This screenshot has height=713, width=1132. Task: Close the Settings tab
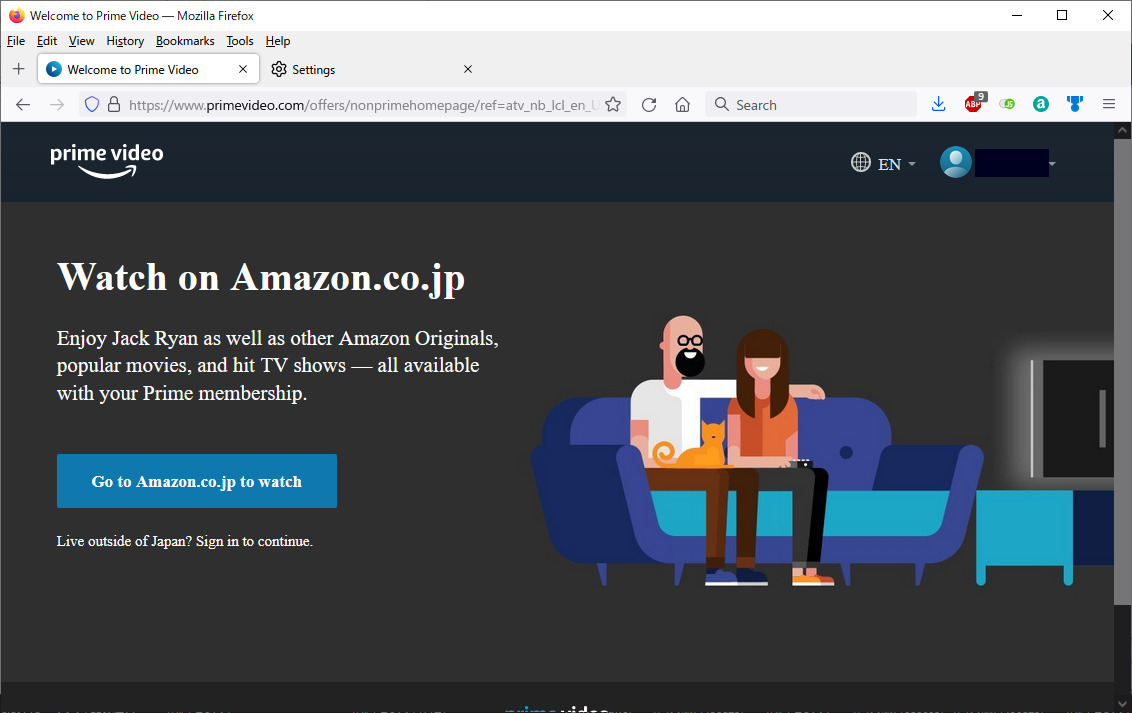point(468,69)
